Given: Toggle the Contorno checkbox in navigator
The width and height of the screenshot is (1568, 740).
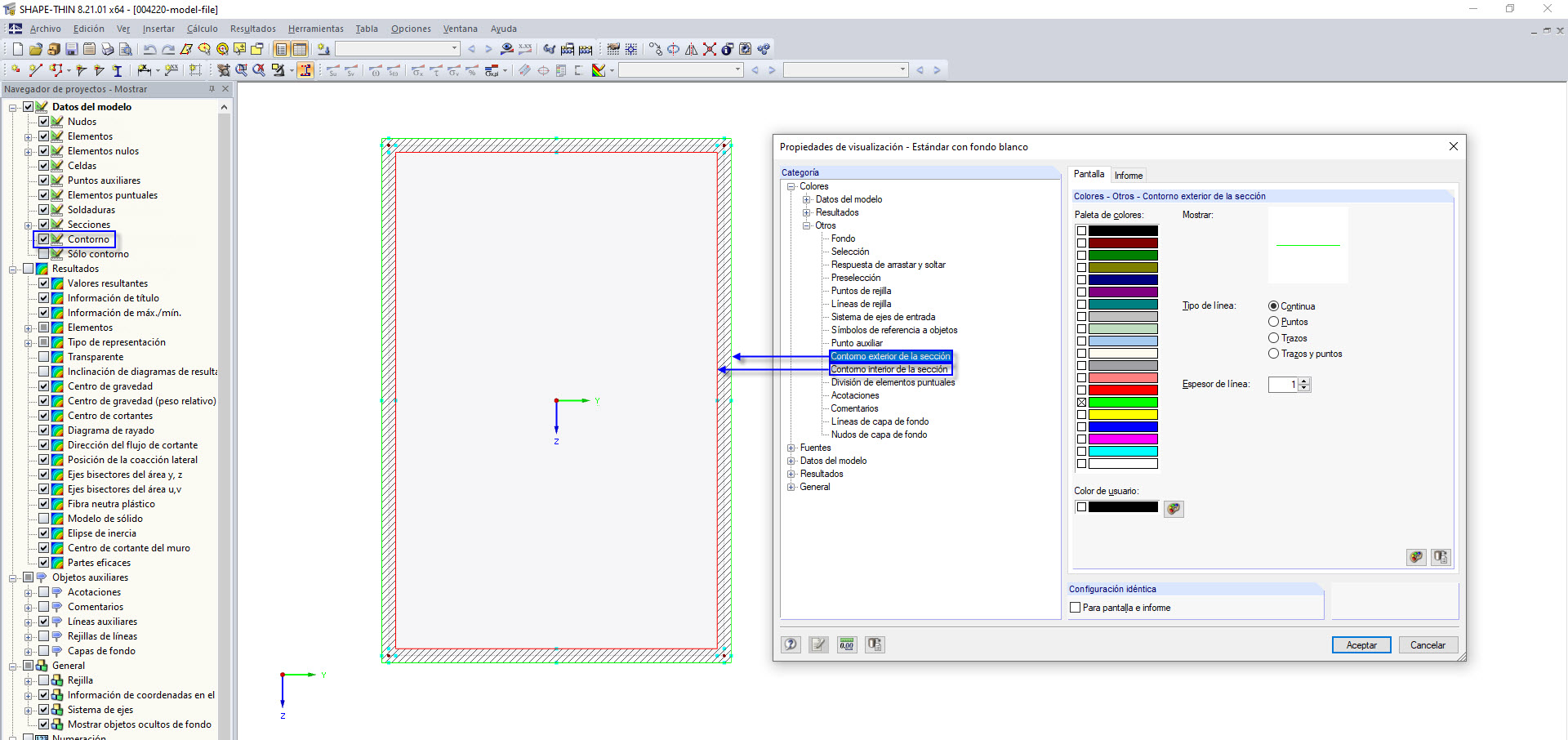Looking at the screenshot, I should click(44, 239).
